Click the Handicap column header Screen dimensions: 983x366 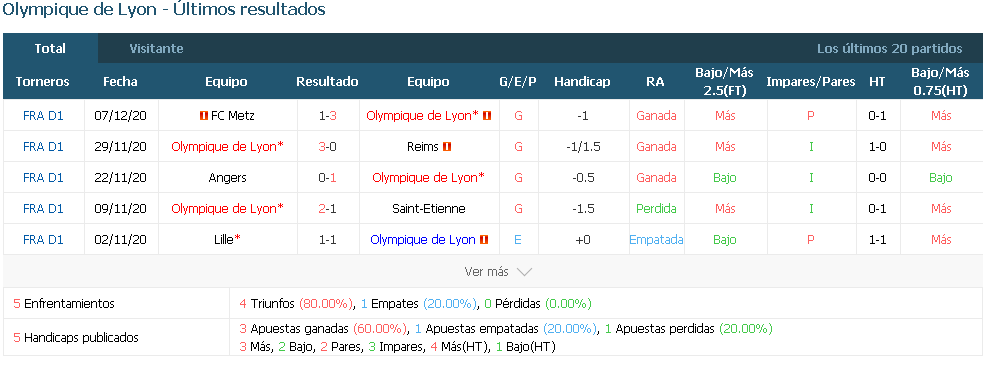click(x=582, y=81)
